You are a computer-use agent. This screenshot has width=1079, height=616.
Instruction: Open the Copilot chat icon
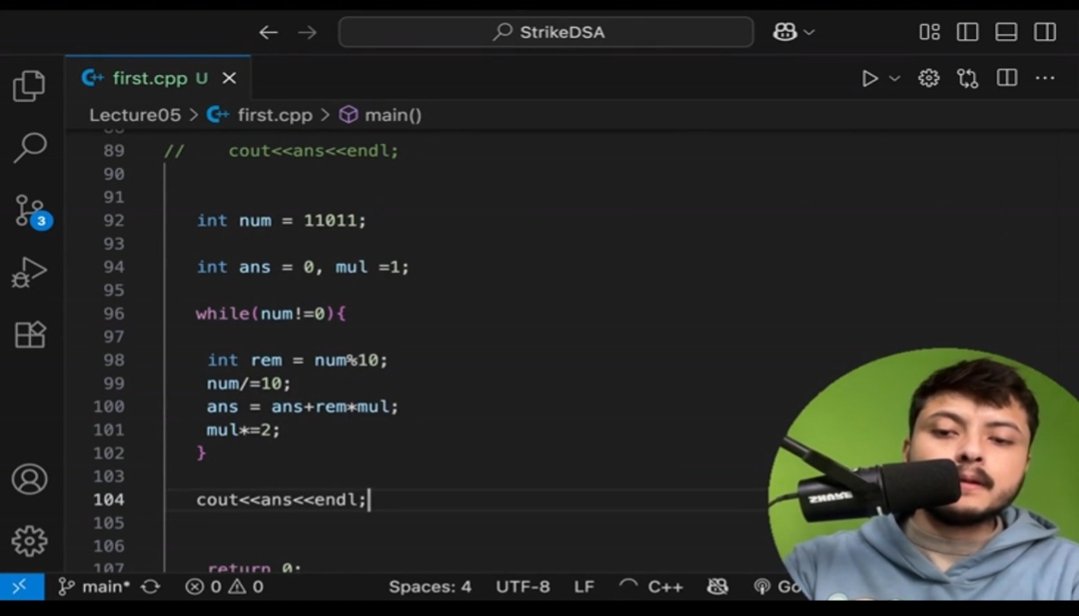click(x=785, y=32)
